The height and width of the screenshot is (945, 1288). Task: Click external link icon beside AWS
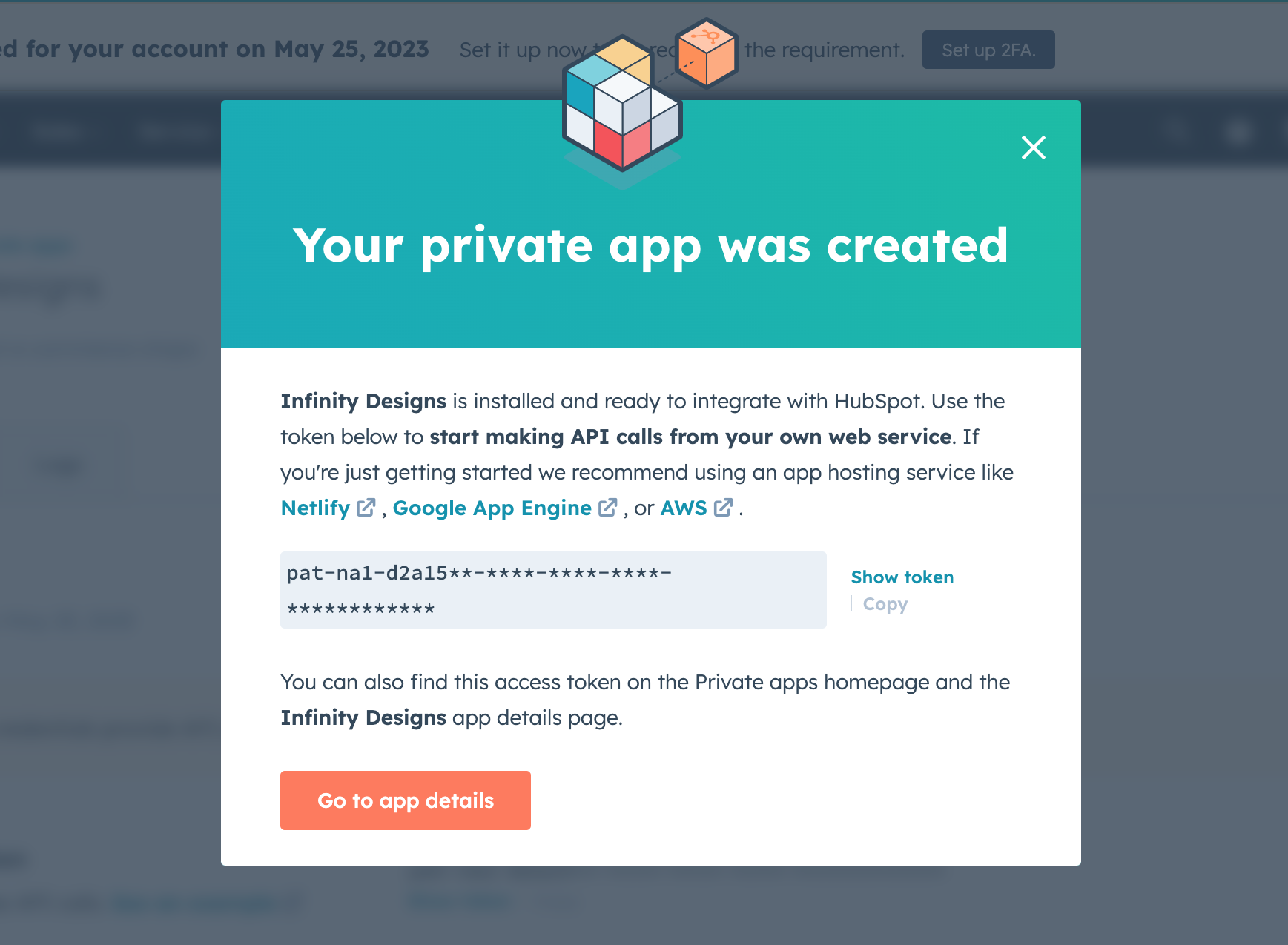point(723,508)
